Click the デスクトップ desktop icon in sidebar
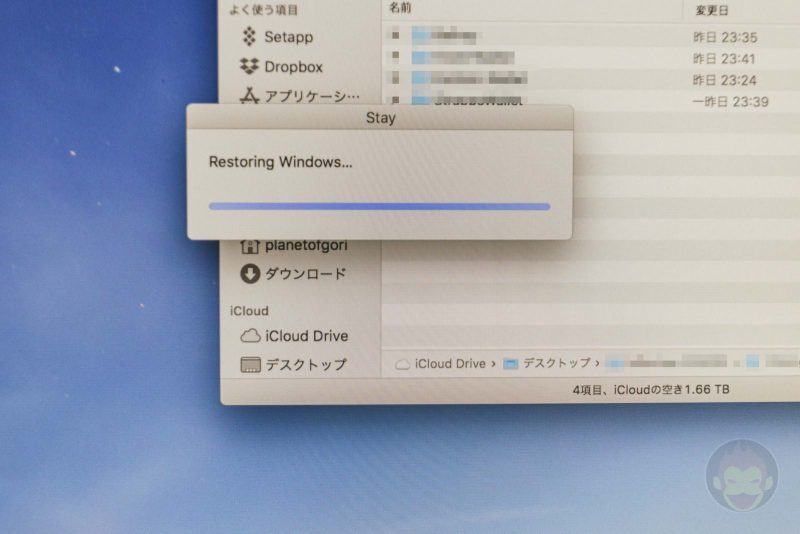The width and height of the screenshot is (800, 534). [251, 365]
